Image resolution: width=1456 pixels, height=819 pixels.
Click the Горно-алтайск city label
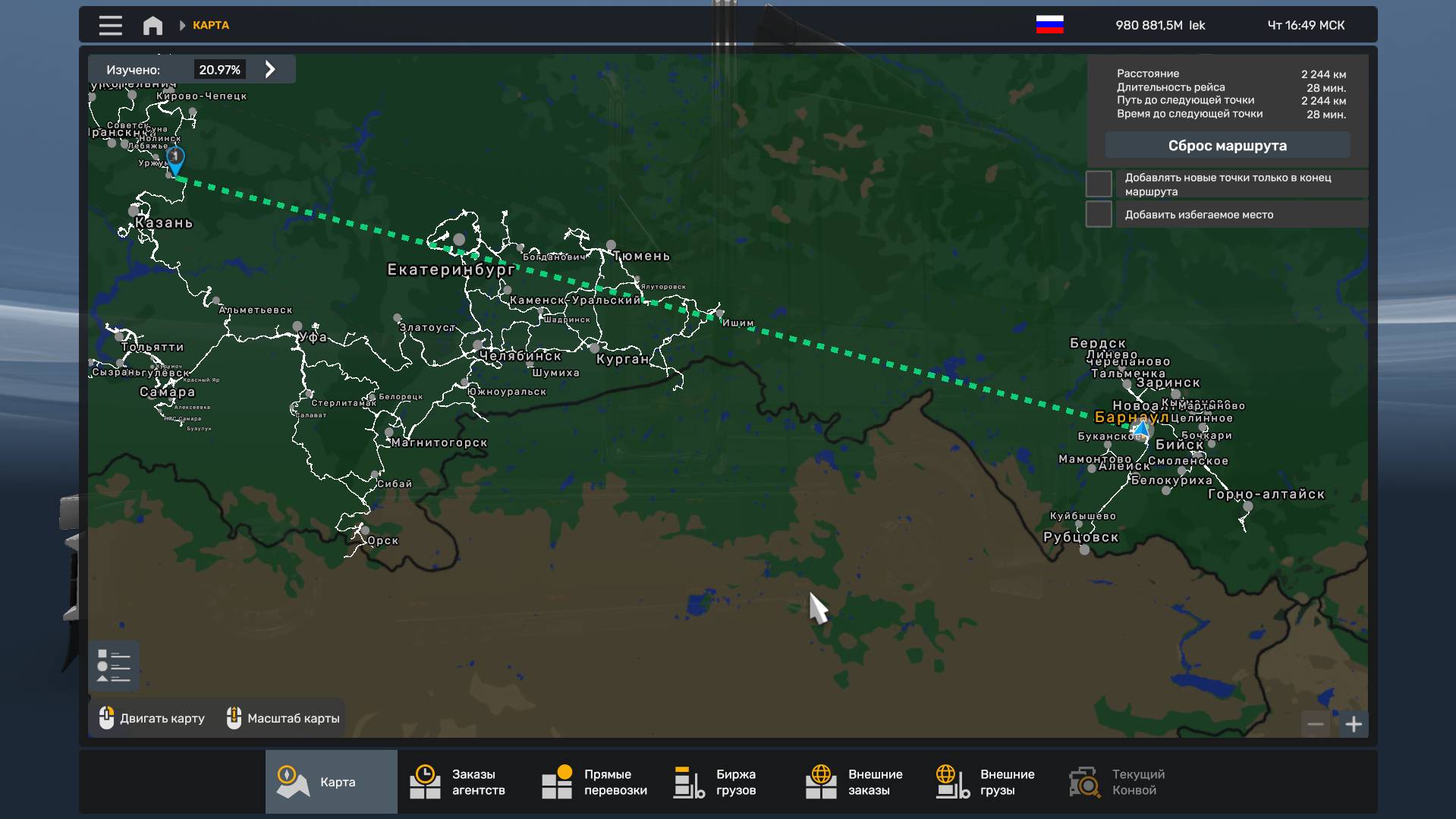tap(1266, 494)
